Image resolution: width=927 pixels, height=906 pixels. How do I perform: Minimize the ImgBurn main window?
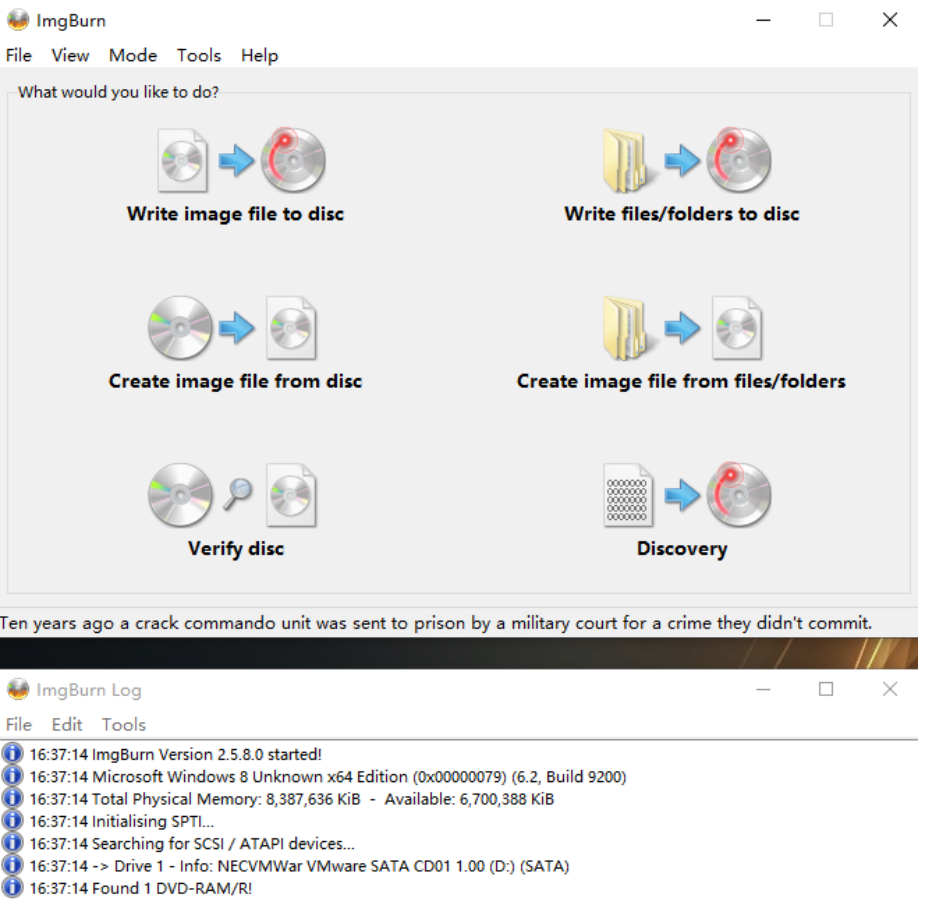[x=763, y=20]
